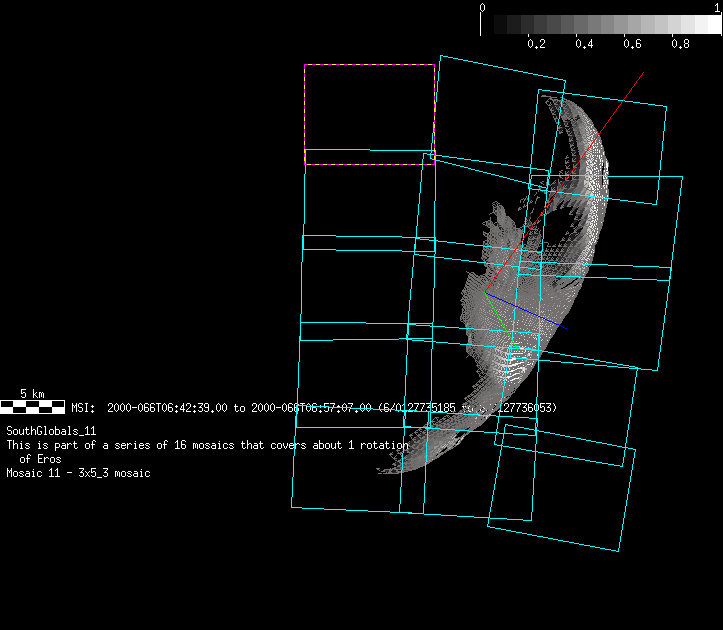Click the start time 2000-066T06:42:39.00
The image size is (723, 630).
point(167,408)
